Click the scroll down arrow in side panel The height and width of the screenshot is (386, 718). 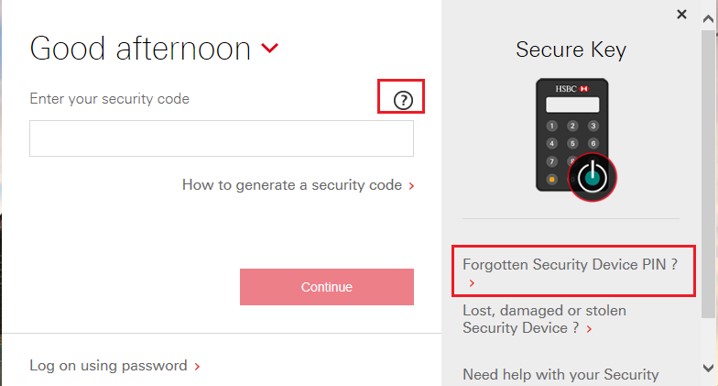tap(708, 367)
